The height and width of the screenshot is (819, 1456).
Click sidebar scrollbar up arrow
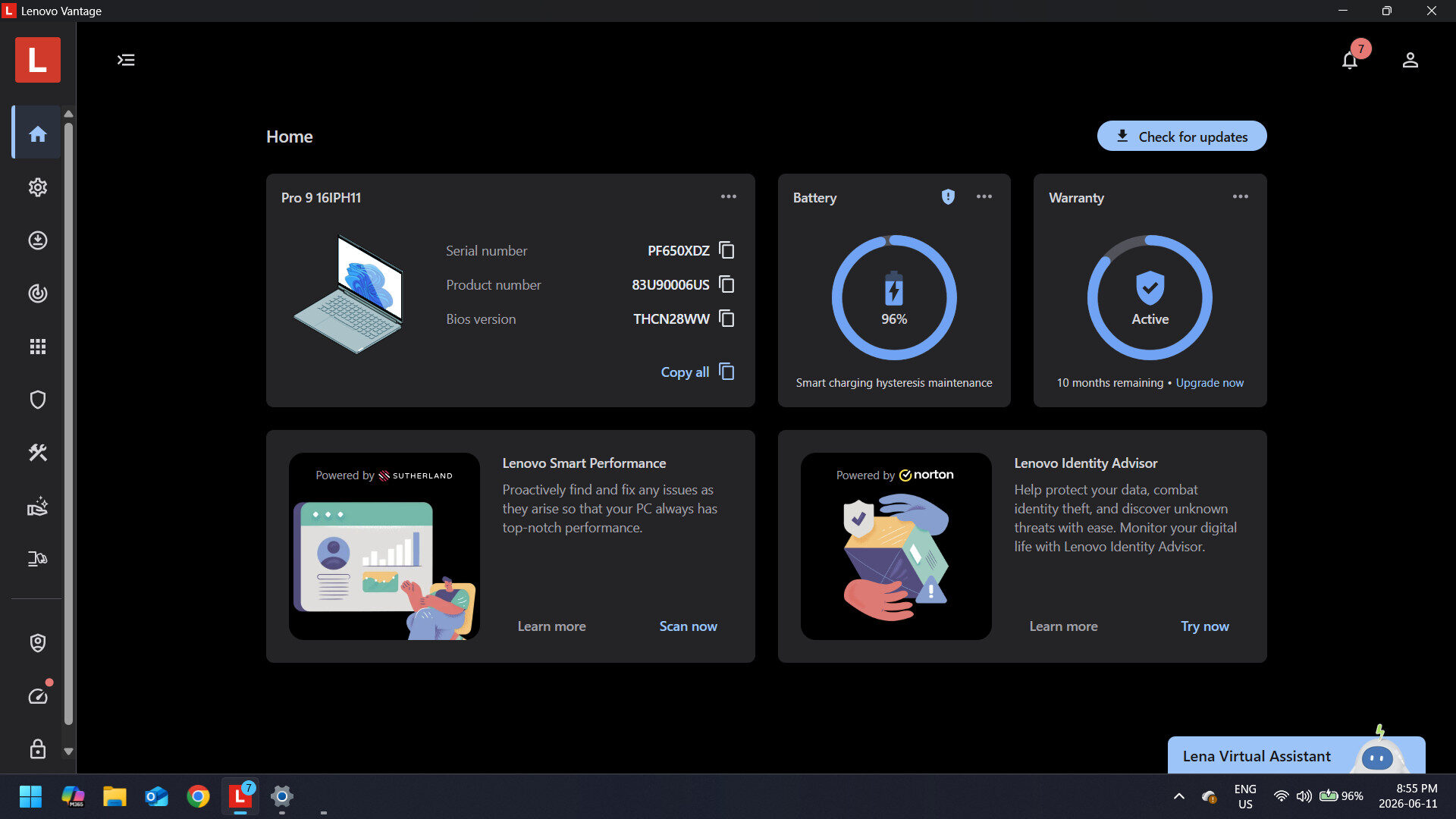[x=68, y=114]
